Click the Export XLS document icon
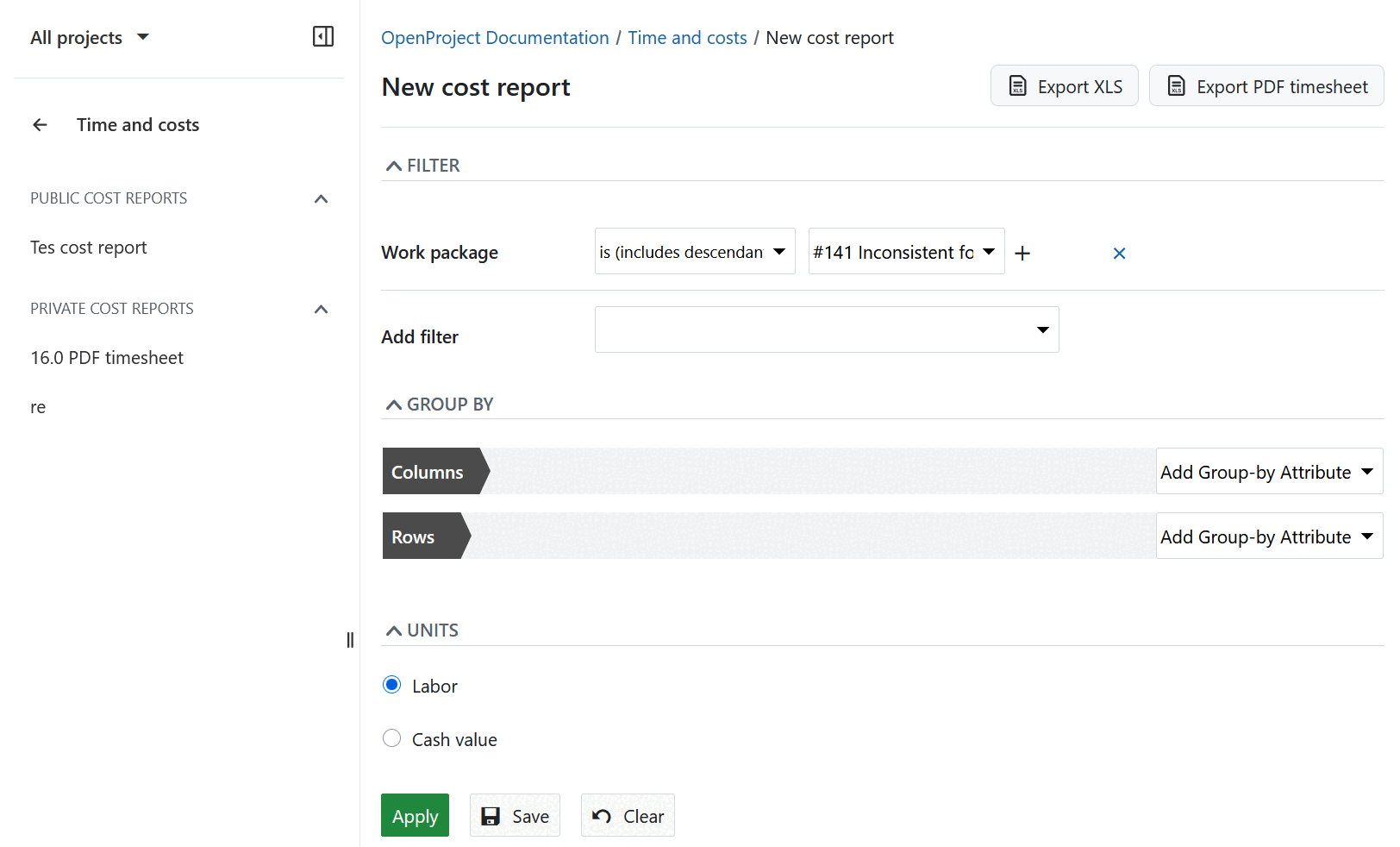 [1019, 85]
